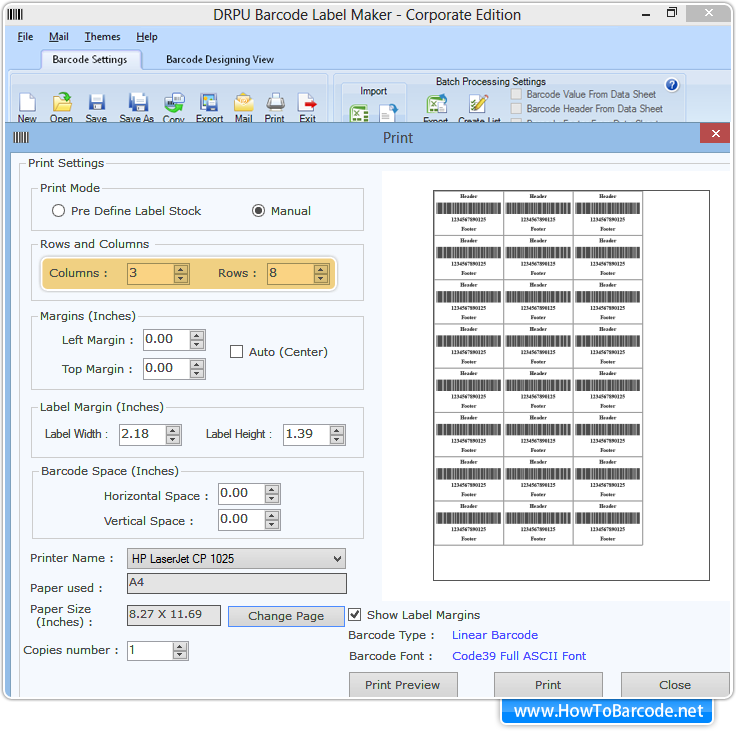Switch to Barcode Designing View tab
This screenshot has height=731, width=736.
point(220,60)
